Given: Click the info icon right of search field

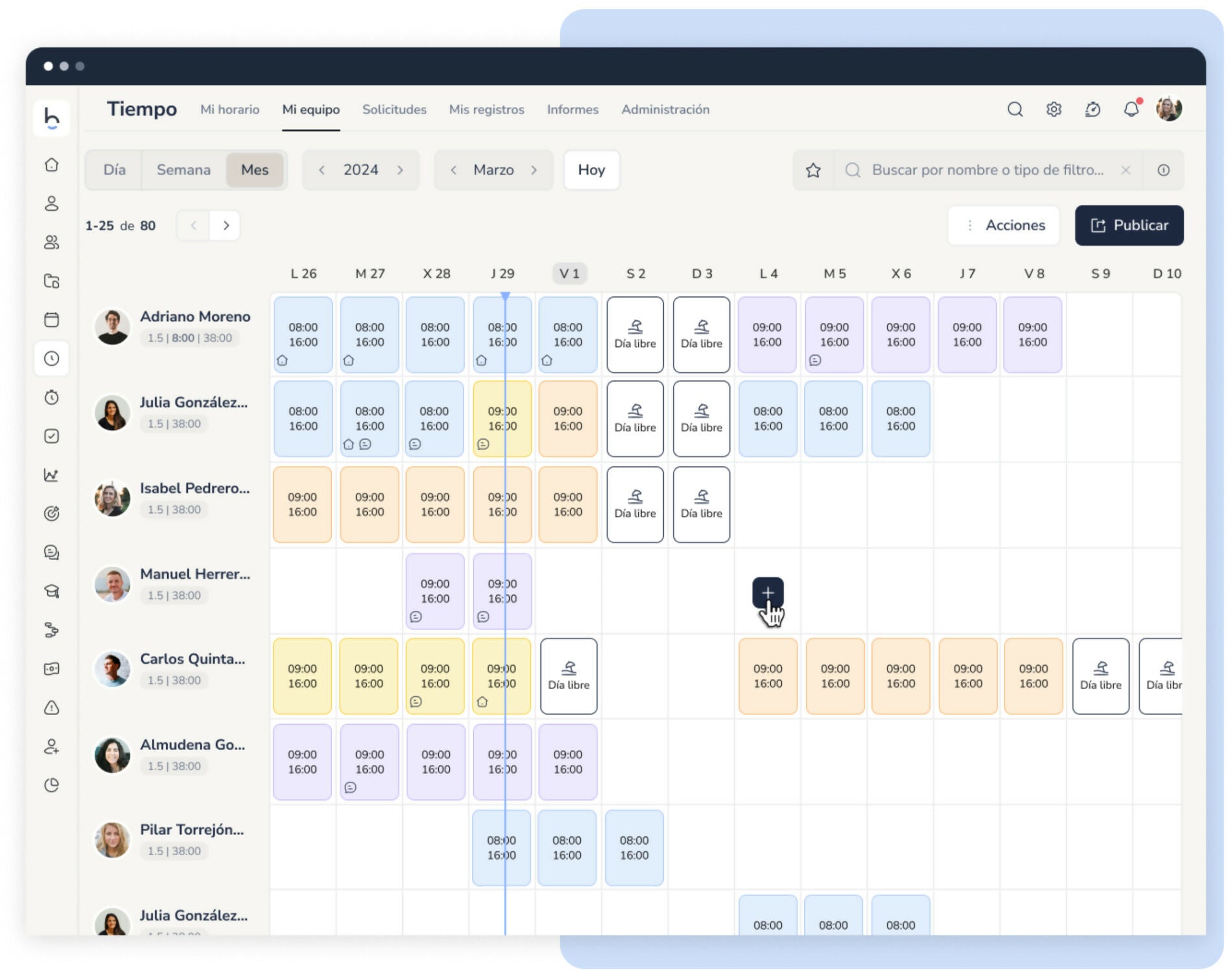Looking at the screenshot, I should 1163,170.
